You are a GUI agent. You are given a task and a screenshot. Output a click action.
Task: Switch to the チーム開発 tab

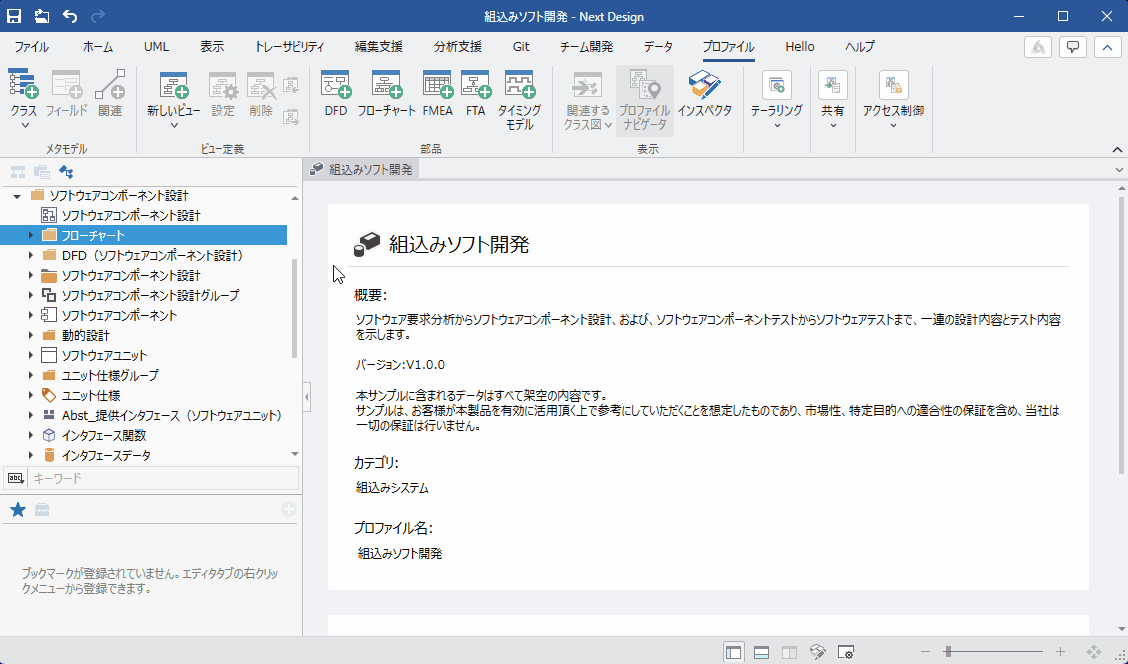(586, 47)
